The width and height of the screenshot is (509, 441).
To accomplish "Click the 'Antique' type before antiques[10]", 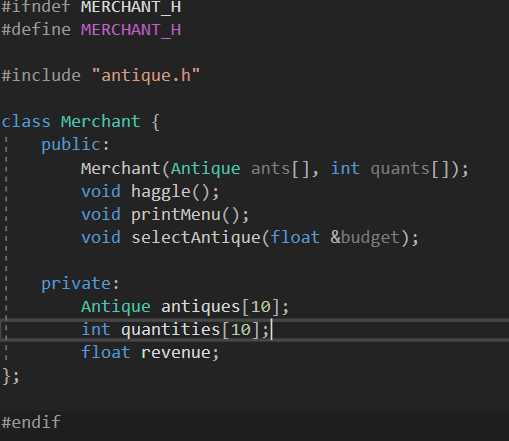I will tap(116, 307).
